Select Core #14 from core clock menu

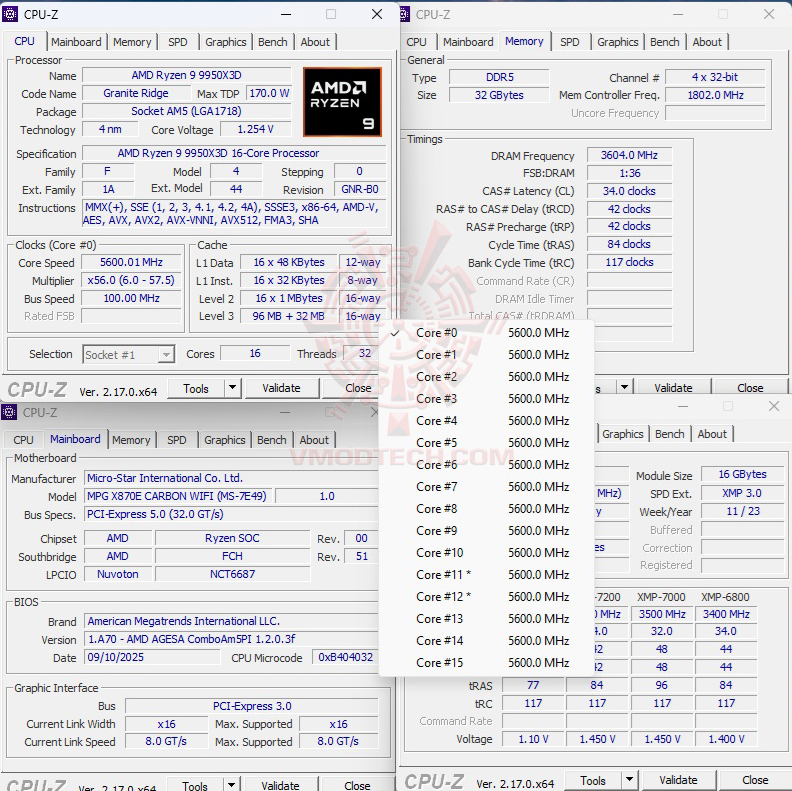click(x=486, y=640)
